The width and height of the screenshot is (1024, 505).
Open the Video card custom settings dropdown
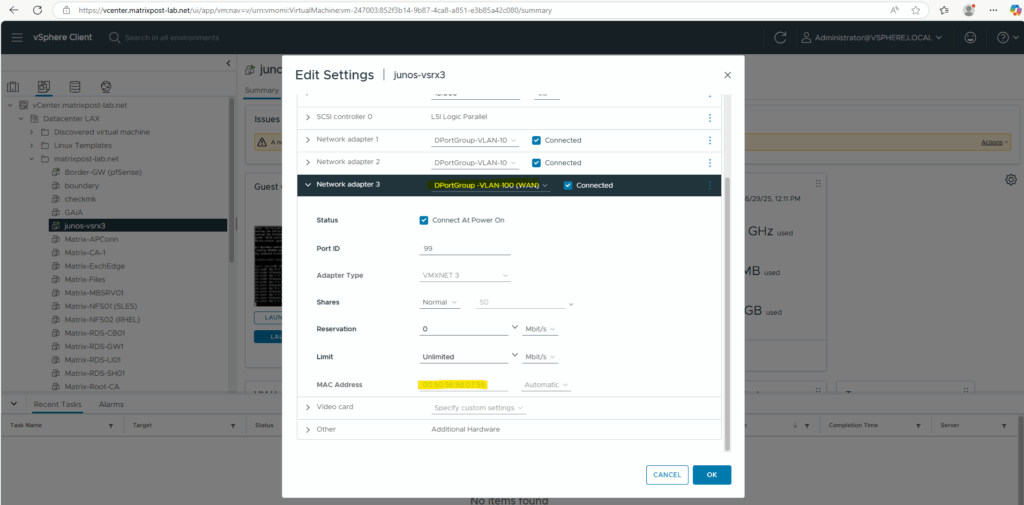click(479, 408)
